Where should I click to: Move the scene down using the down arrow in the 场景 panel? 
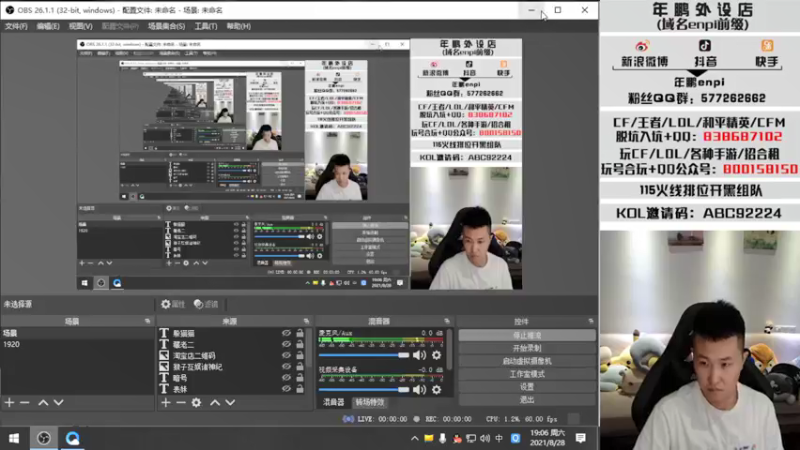point(59,403)
